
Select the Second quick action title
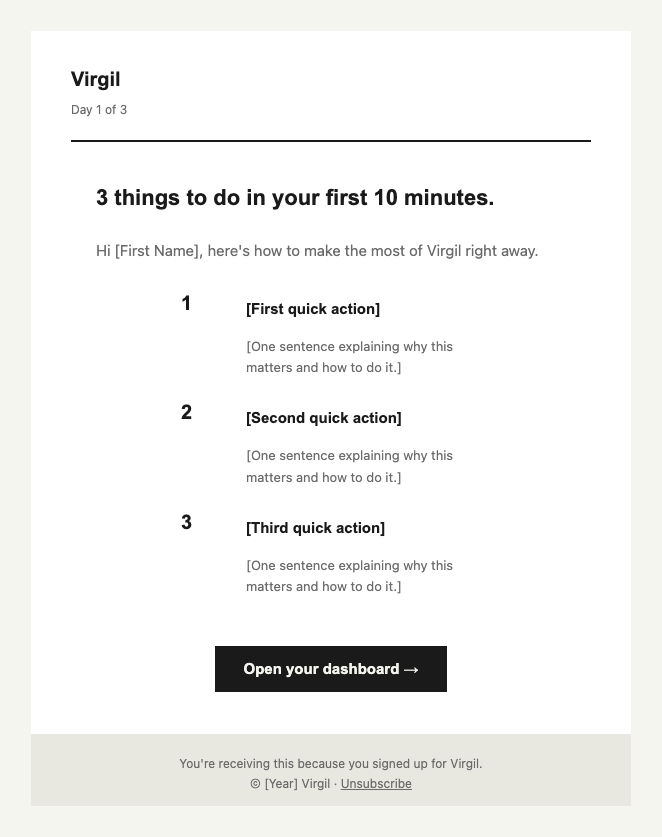point(324,418)
